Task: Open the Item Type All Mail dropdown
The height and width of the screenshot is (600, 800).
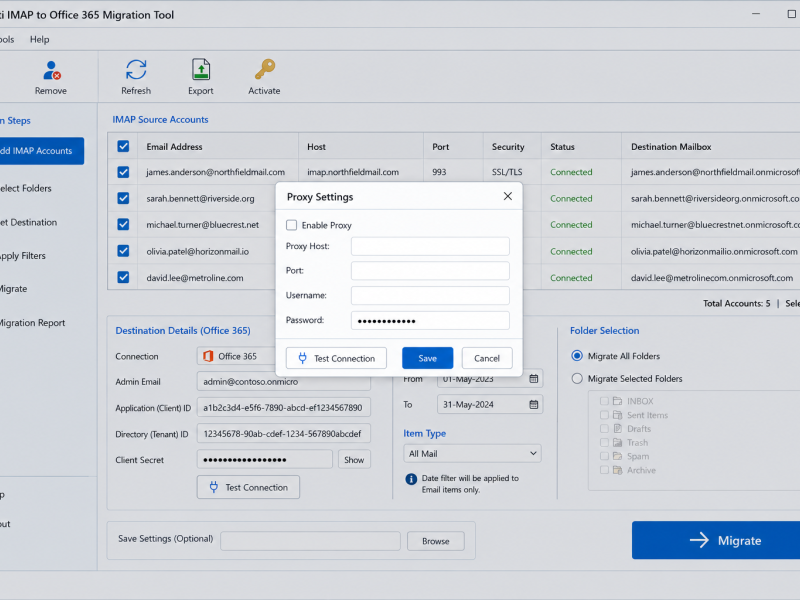Action: [472, 454]
